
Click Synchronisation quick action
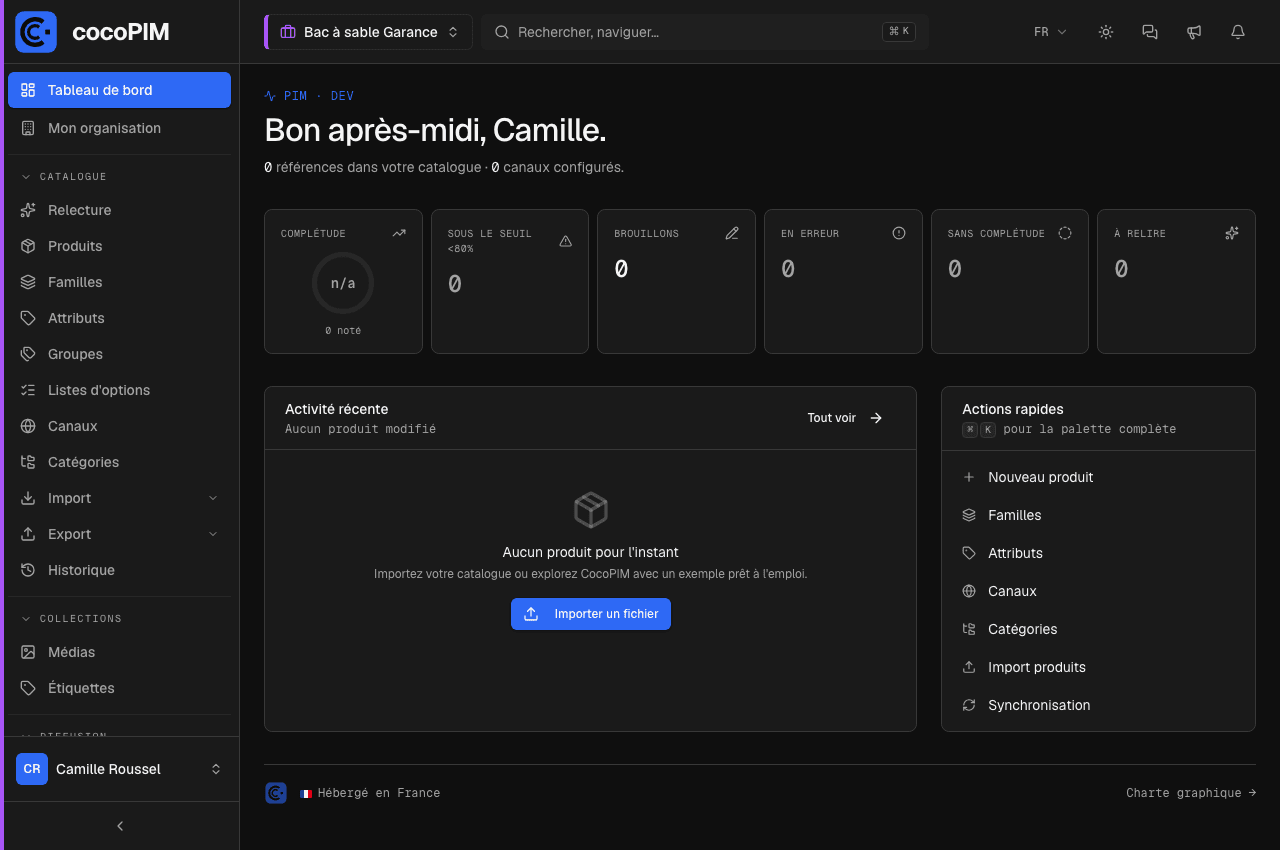[1098, 705]
